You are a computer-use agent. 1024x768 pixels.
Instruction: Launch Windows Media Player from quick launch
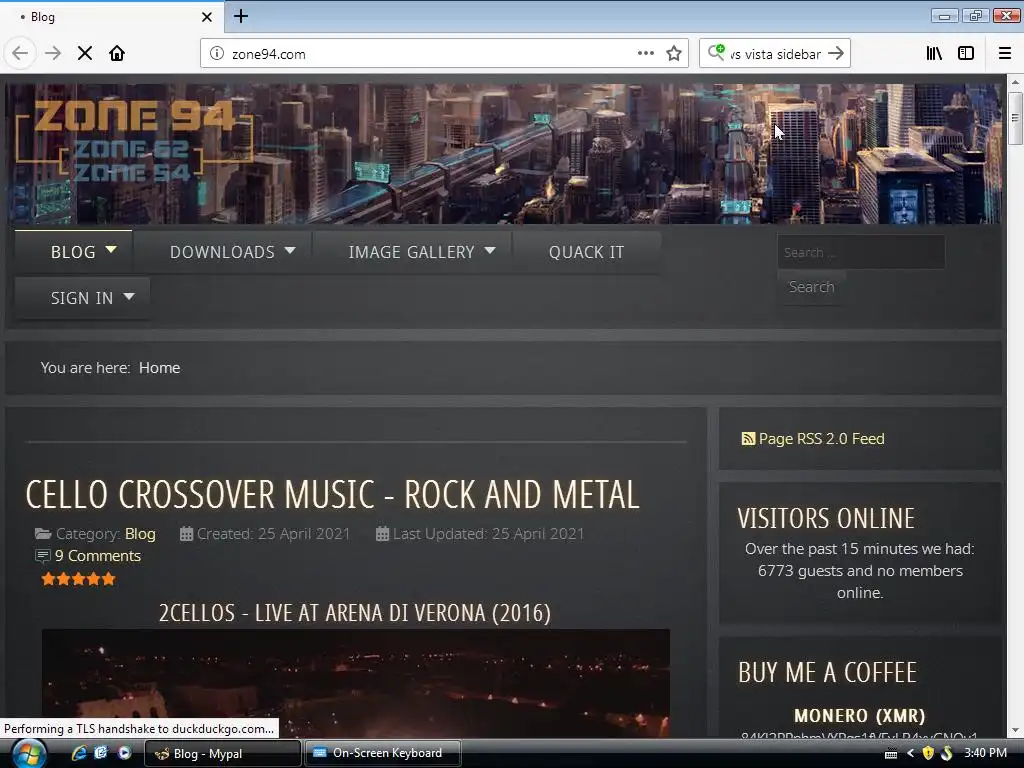coord(124,753)
